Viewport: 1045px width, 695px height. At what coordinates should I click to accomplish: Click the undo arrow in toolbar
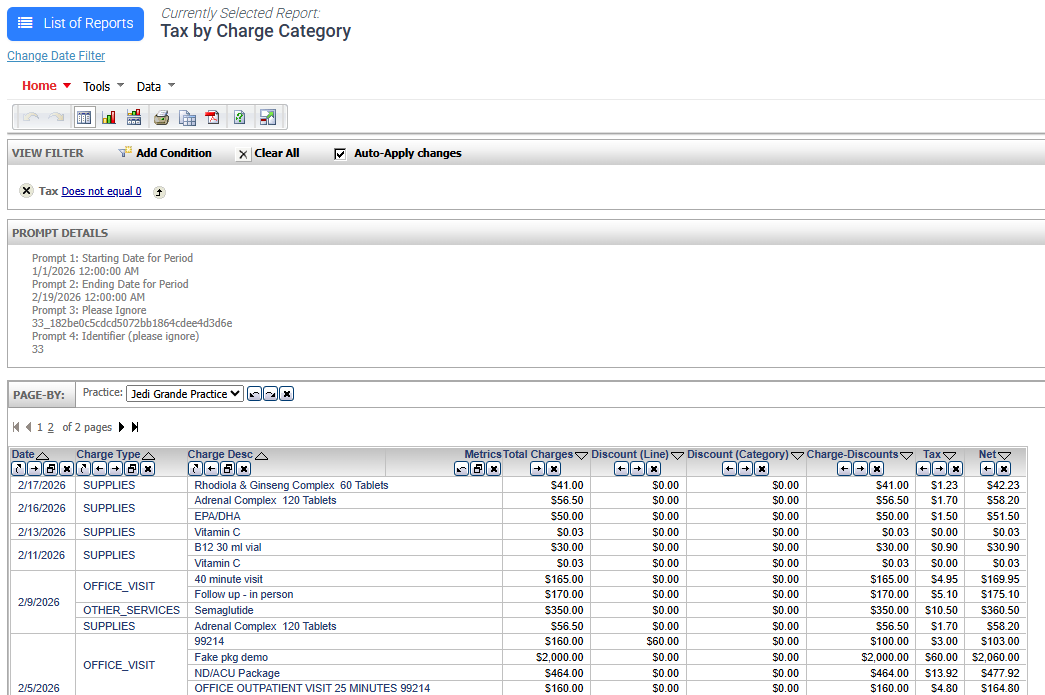[31, 117]
